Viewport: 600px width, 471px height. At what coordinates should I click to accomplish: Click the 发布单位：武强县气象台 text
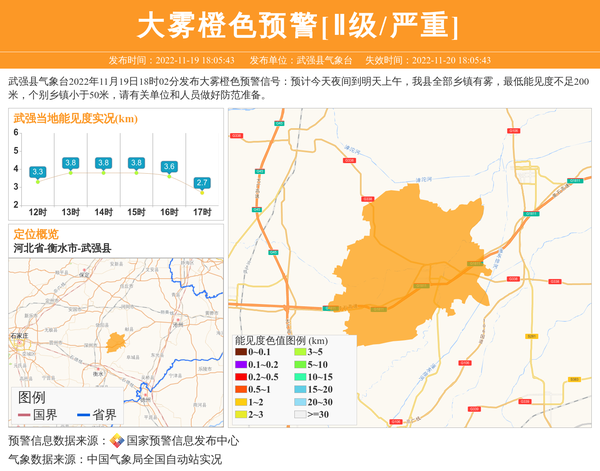tap(301, 60)
